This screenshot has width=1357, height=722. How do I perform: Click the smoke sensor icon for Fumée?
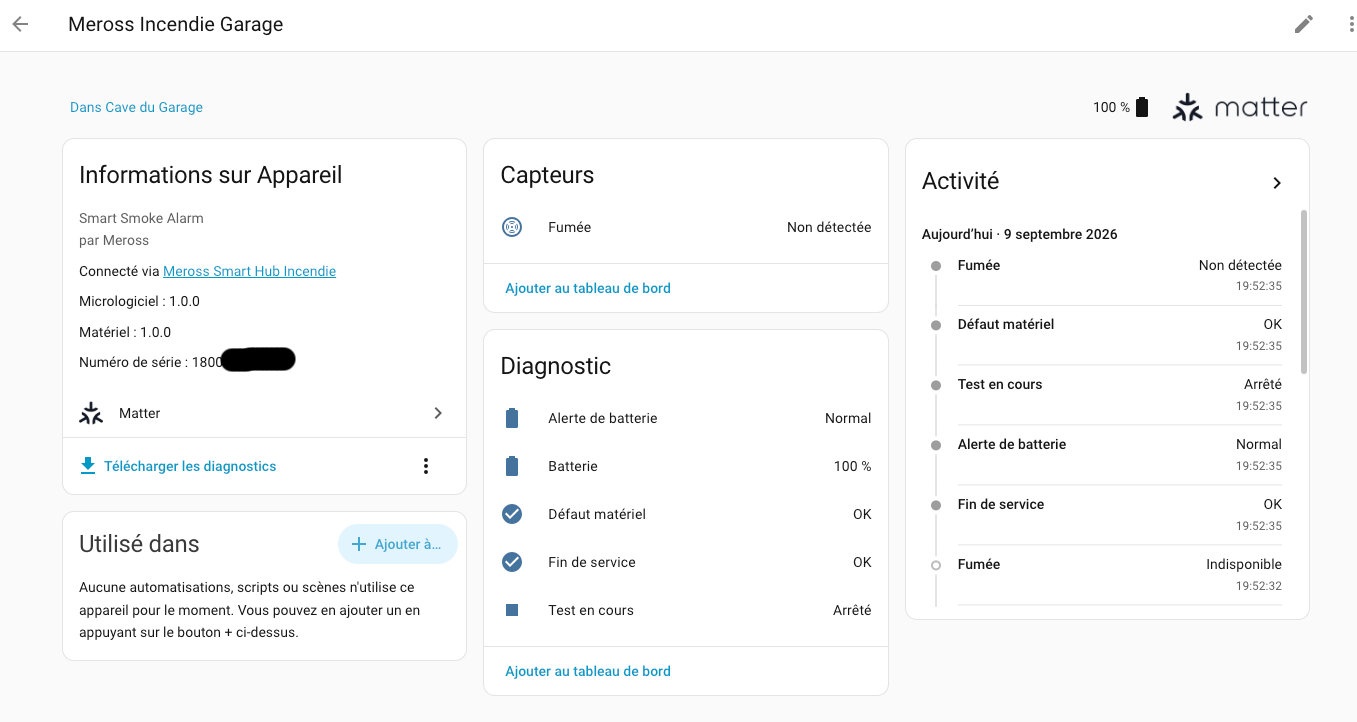(x=511, y=227)
